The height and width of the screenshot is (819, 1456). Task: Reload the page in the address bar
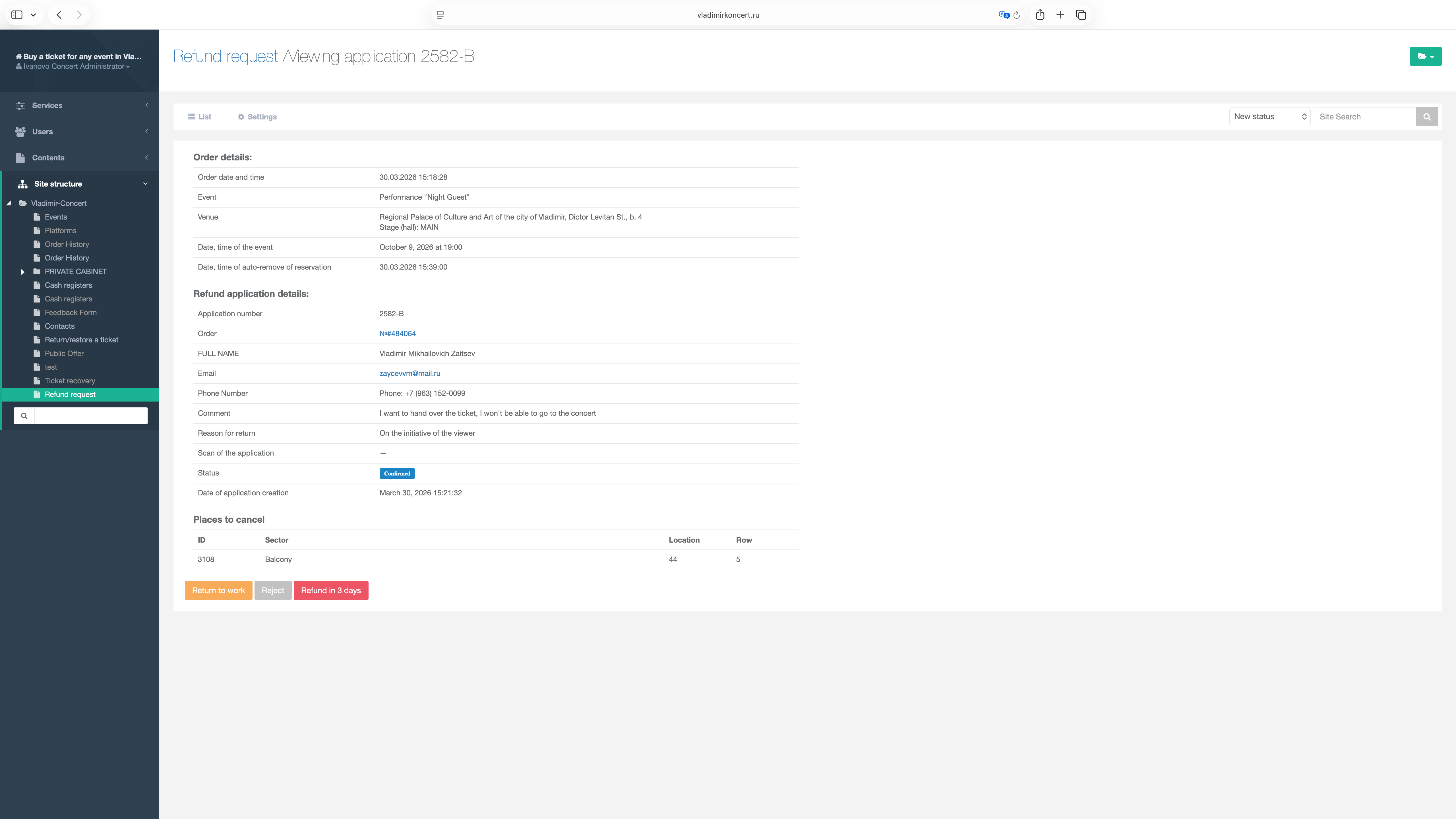coord(1017,15)
